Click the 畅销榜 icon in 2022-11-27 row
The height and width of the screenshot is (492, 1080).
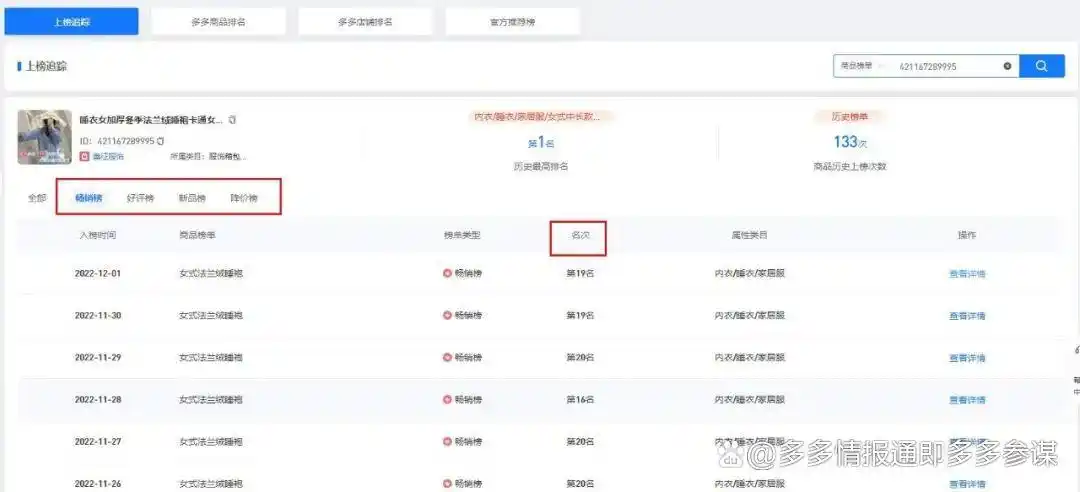tap(447, 441)
